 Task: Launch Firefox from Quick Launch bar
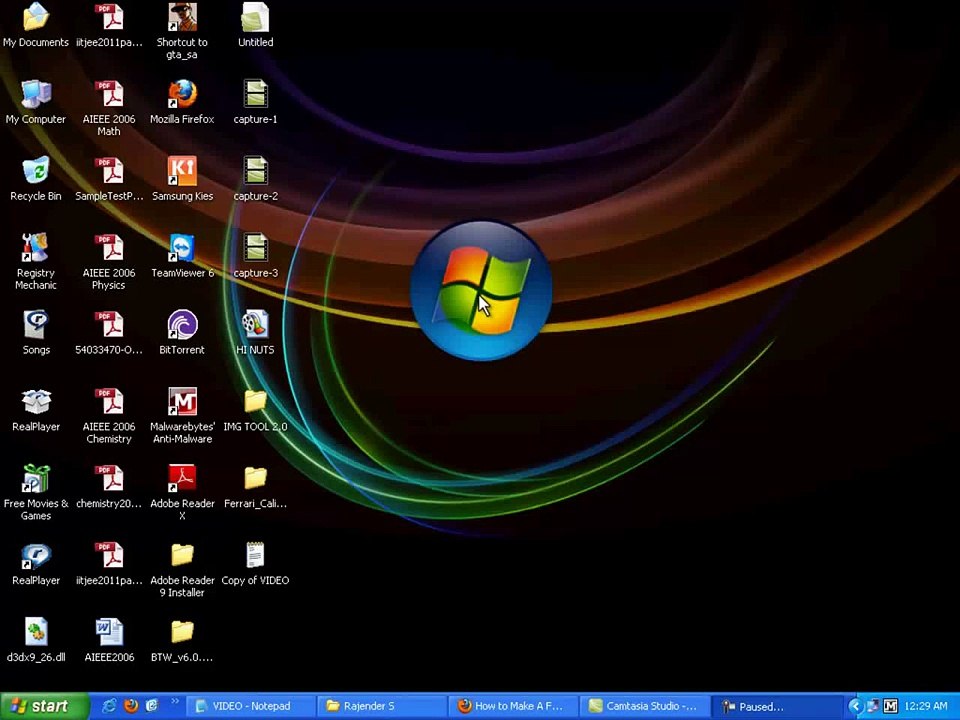[130, 706]
